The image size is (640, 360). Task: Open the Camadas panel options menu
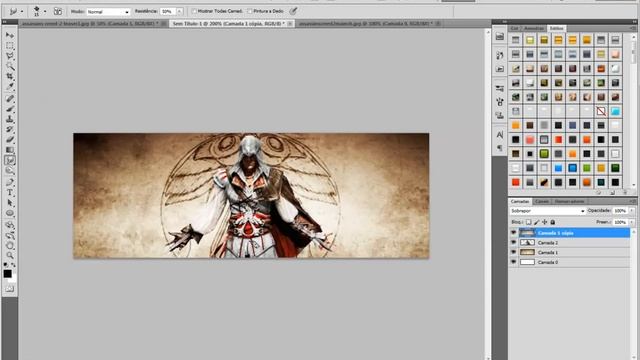pos(633,201)
